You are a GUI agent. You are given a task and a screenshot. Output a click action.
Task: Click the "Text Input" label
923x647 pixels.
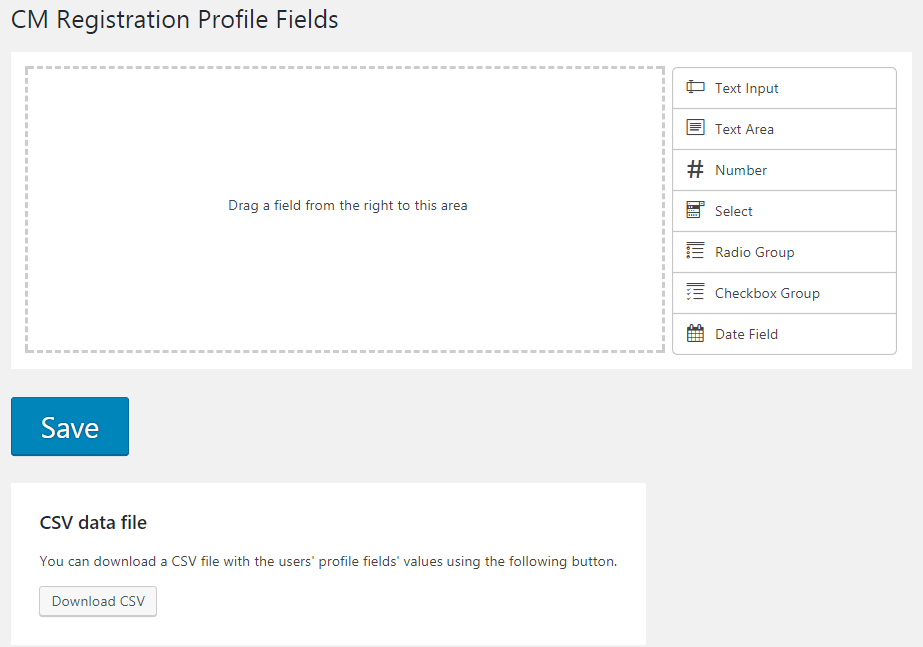[x=746, y=88]
